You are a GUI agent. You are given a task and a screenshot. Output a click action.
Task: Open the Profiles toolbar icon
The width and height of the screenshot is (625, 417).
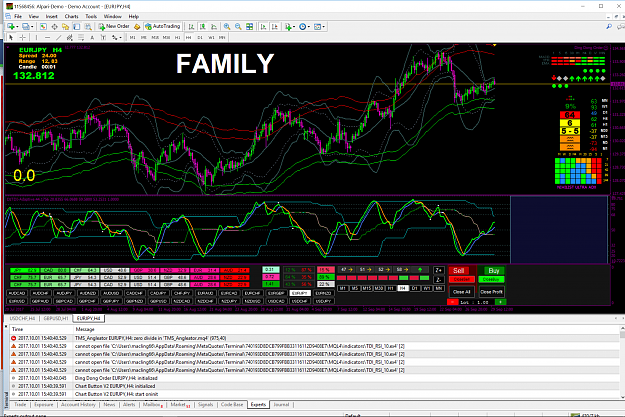point(26,26)
